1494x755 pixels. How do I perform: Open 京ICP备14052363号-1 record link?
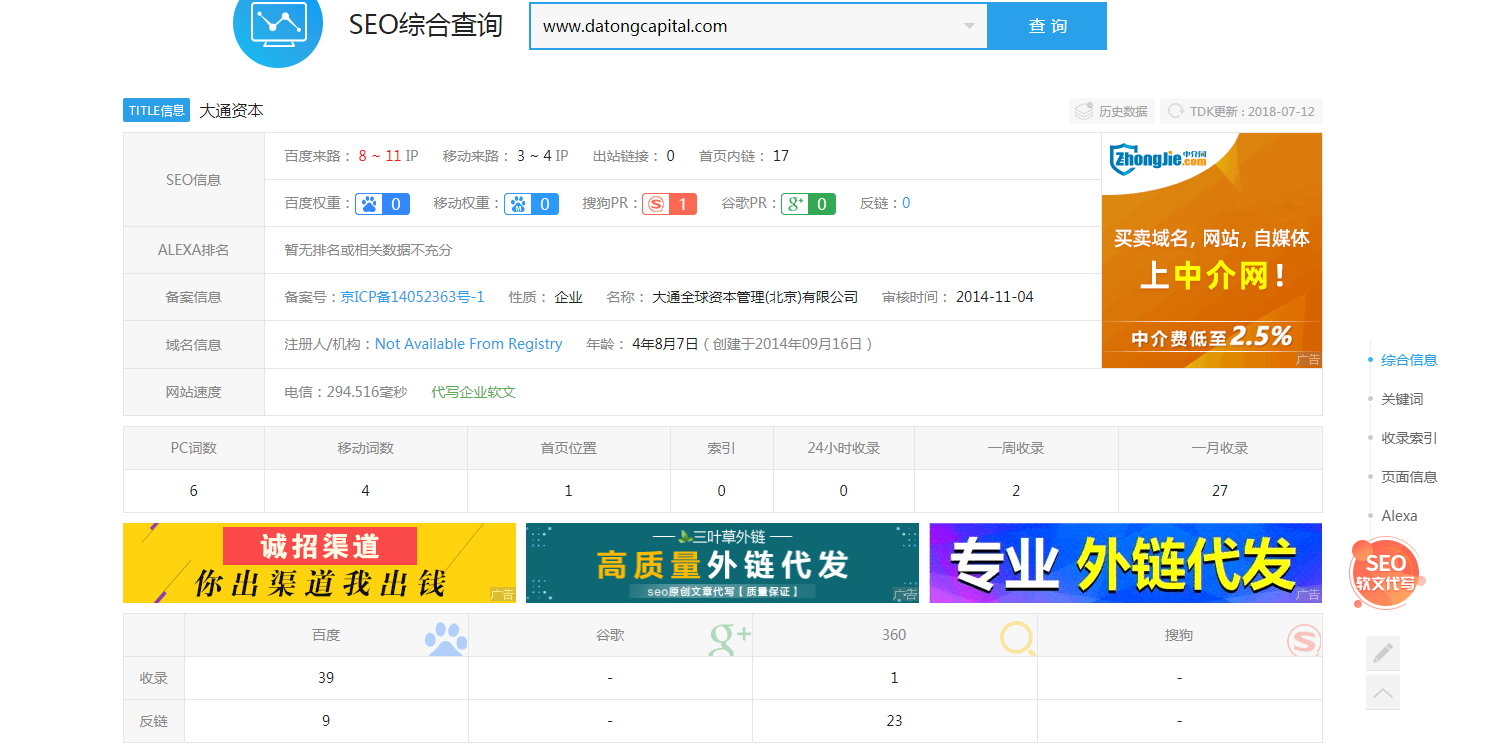click(x=412, y=297)
